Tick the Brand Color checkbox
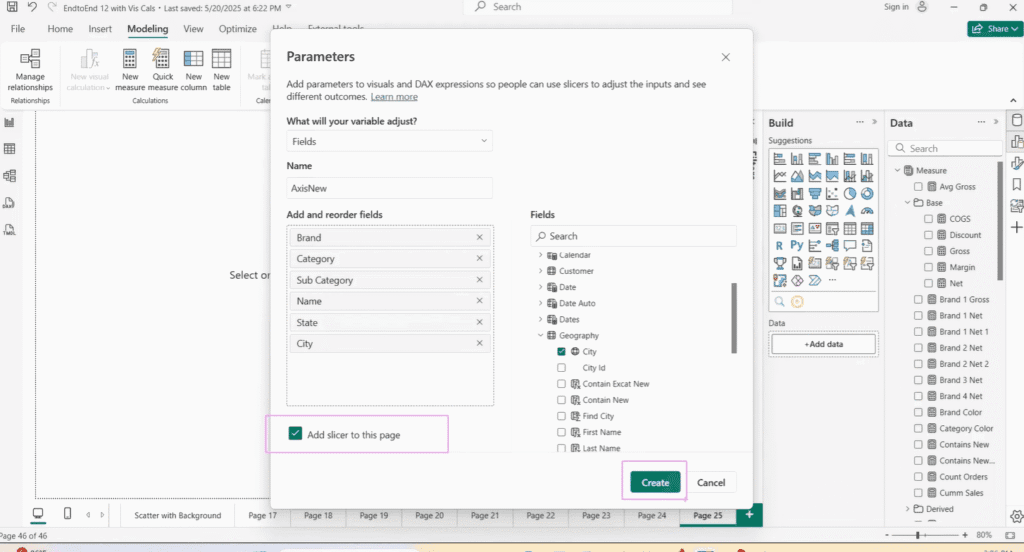 [918, 412]
